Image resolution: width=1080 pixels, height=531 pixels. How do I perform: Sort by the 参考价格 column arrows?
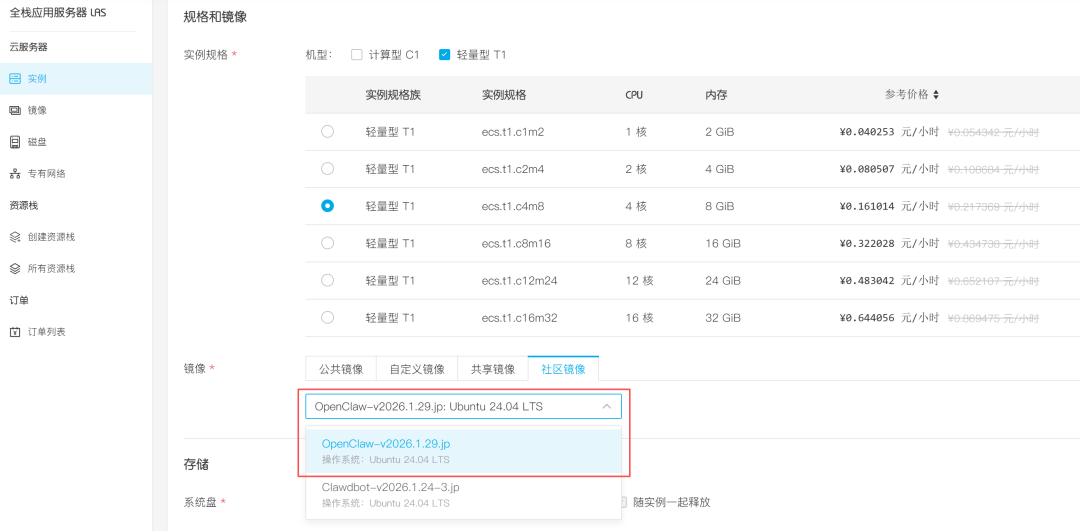click(935, 95)
